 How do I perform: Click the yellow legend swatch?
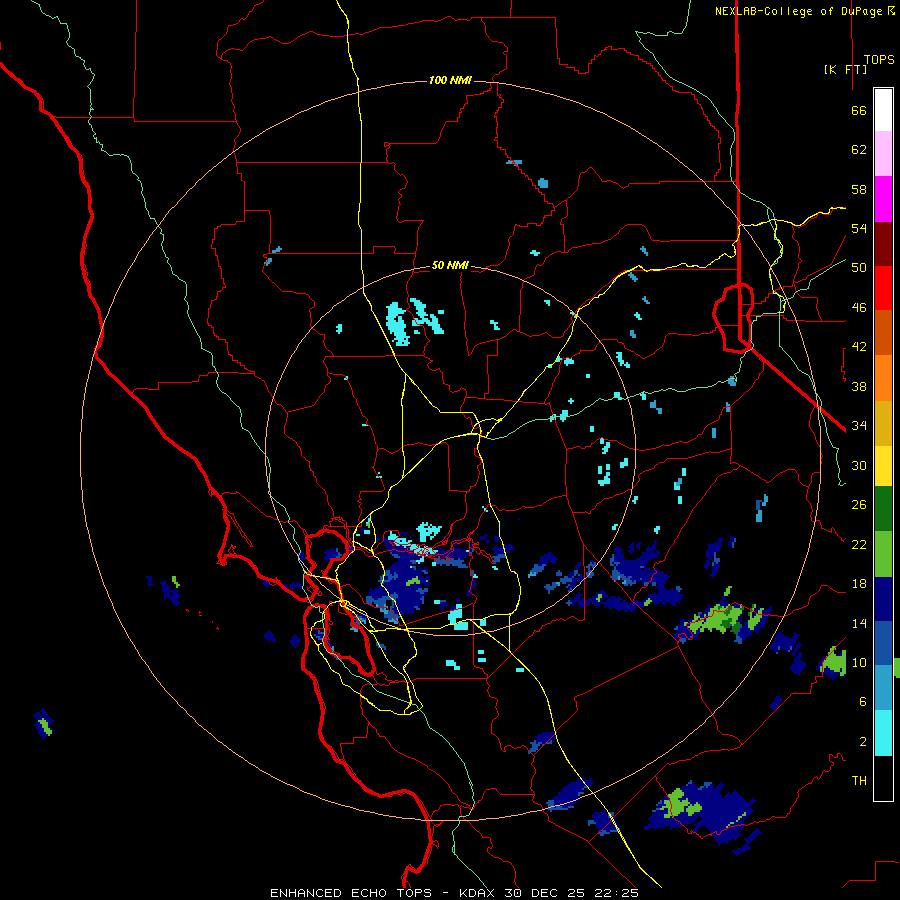[883, 466]
